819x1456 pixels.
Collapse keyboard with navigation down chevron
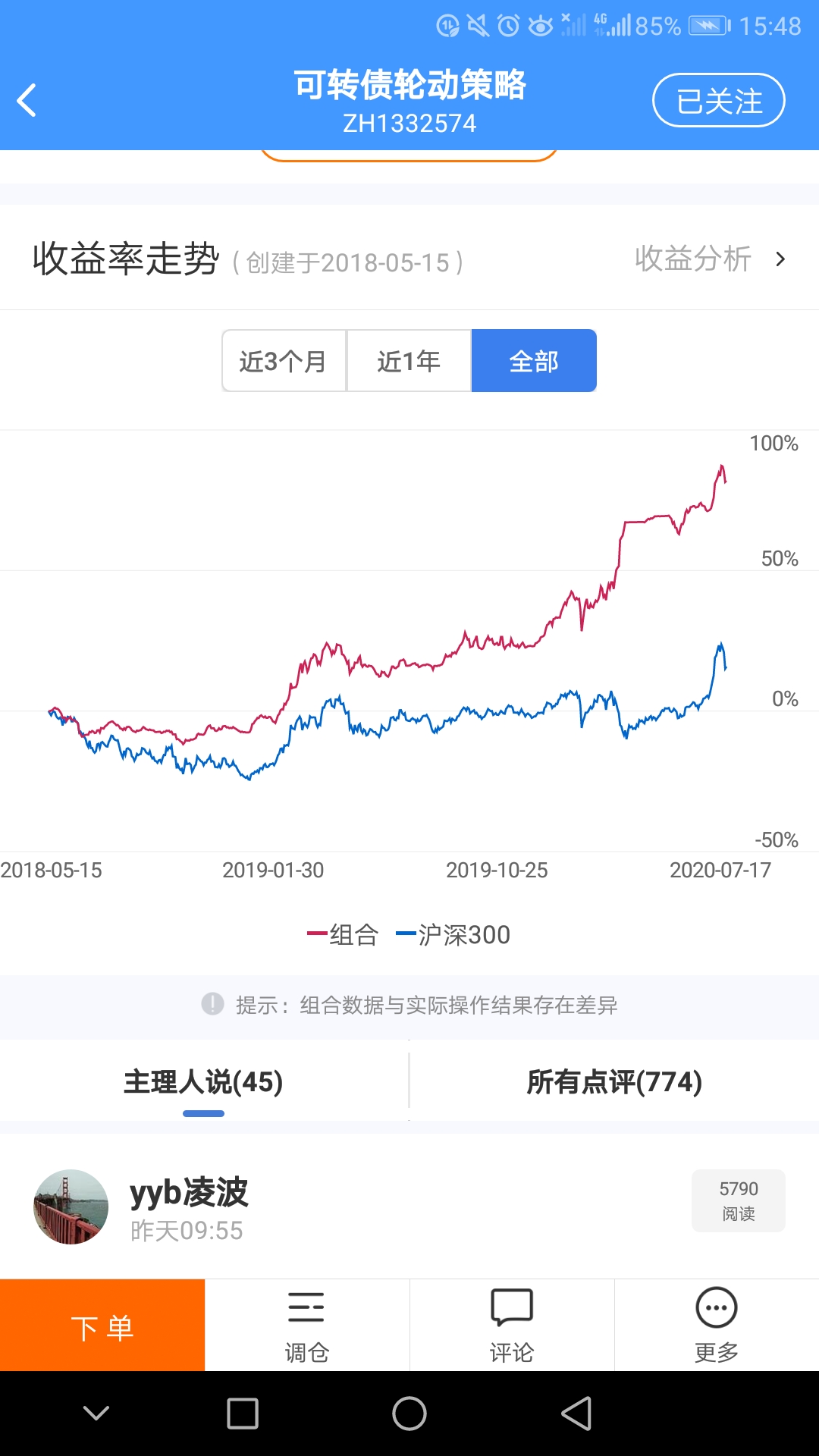pos(96,1414)
